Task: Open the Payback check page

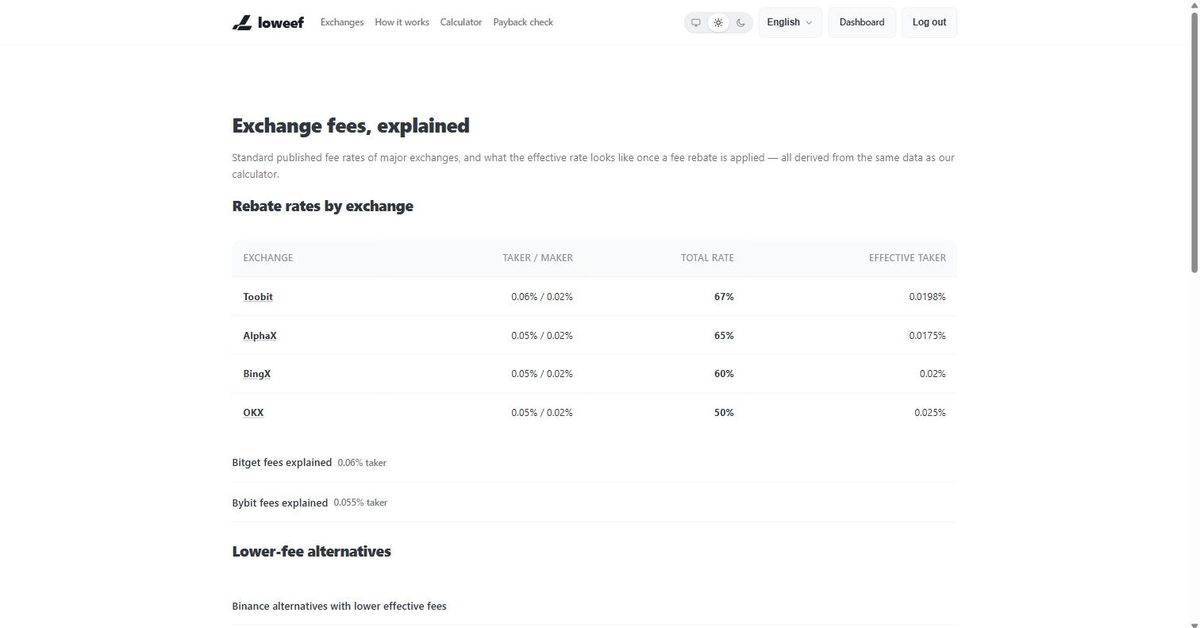Action: [x=523, y=22]
